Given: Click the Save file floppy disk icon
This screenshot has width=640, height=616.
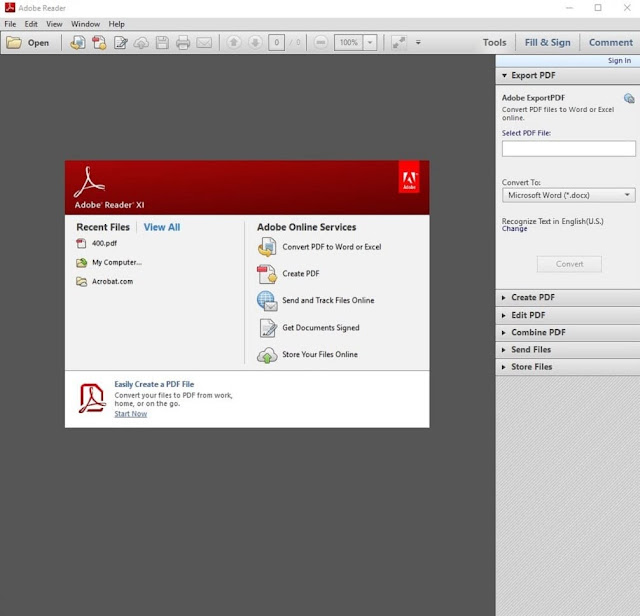Looking at the screenshot, I should pyautogui.click(x=162, y=43).
